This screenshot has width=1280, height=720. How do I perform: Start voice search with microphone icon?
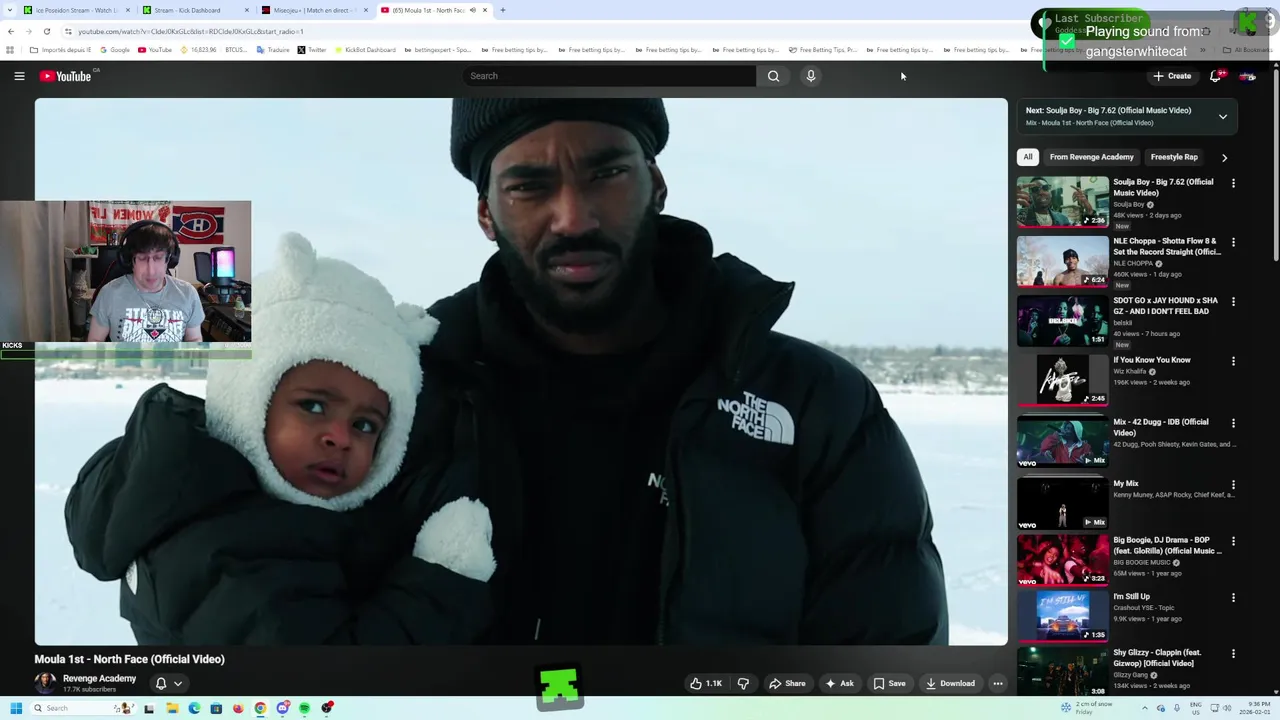click(x=811, y=76)
